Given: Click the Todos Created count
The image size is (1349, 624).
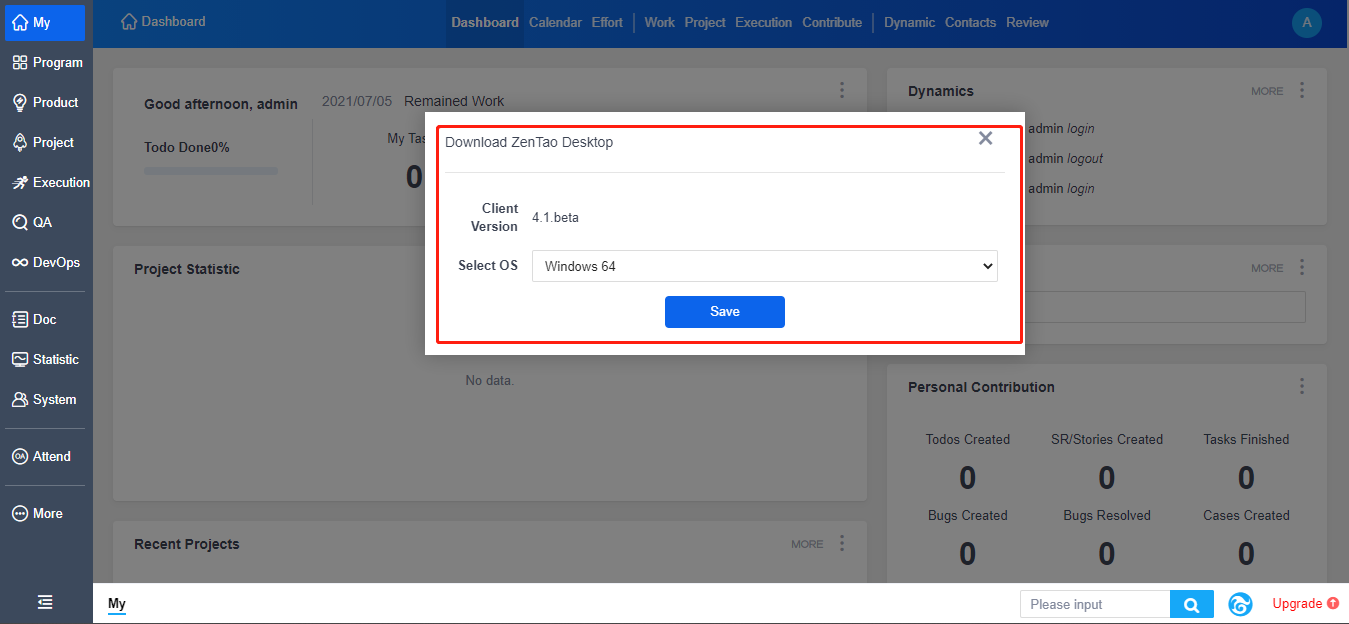Looking at the screenshot, I should pyautogui.click(x=968, y=478).
